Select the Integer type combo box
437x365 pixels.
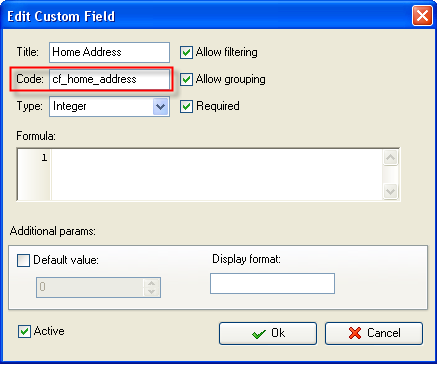109,107
